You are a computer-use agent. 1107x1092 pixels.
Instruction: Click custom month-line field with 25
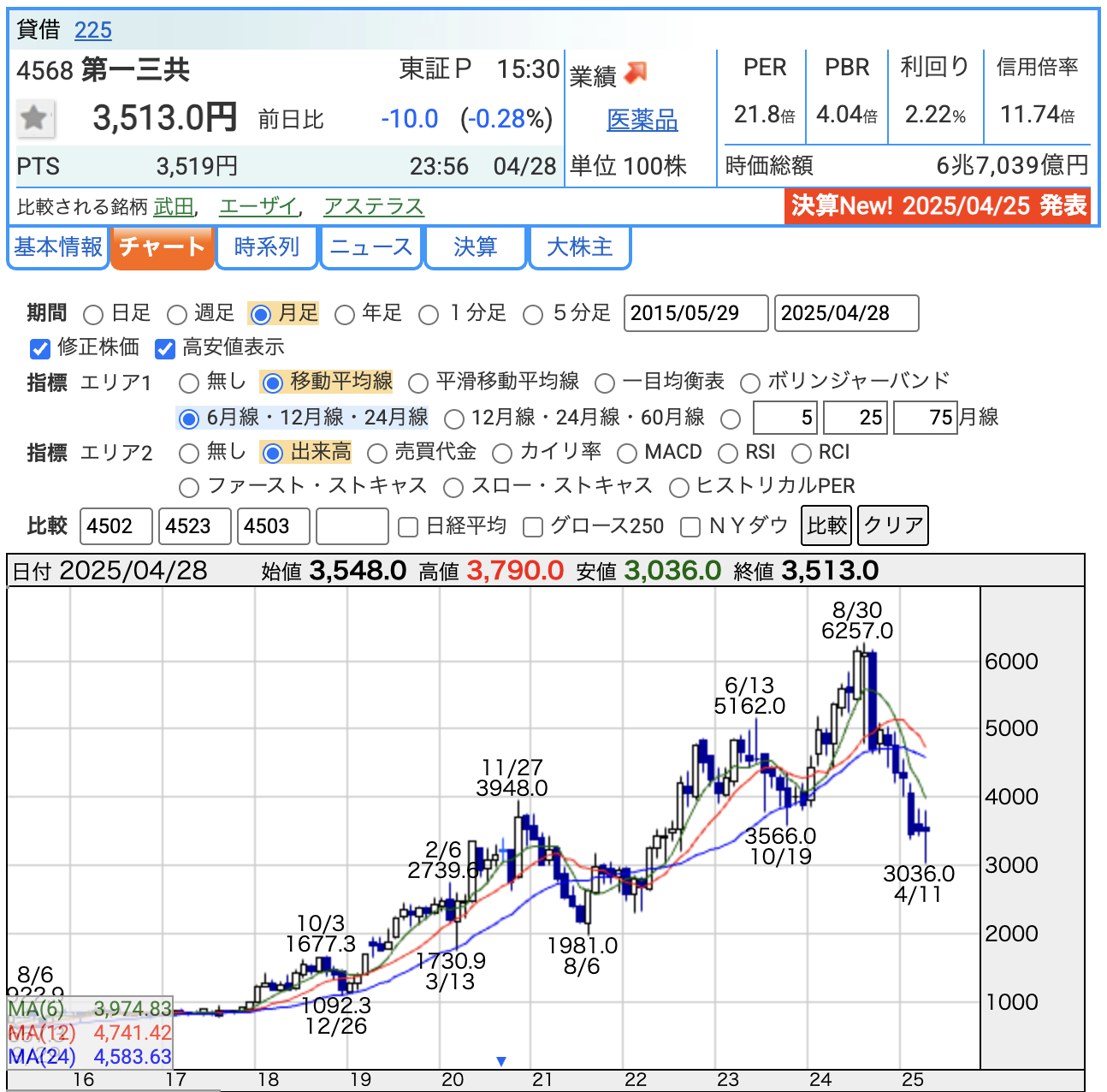pyautogui.click(x=855, y=418)
